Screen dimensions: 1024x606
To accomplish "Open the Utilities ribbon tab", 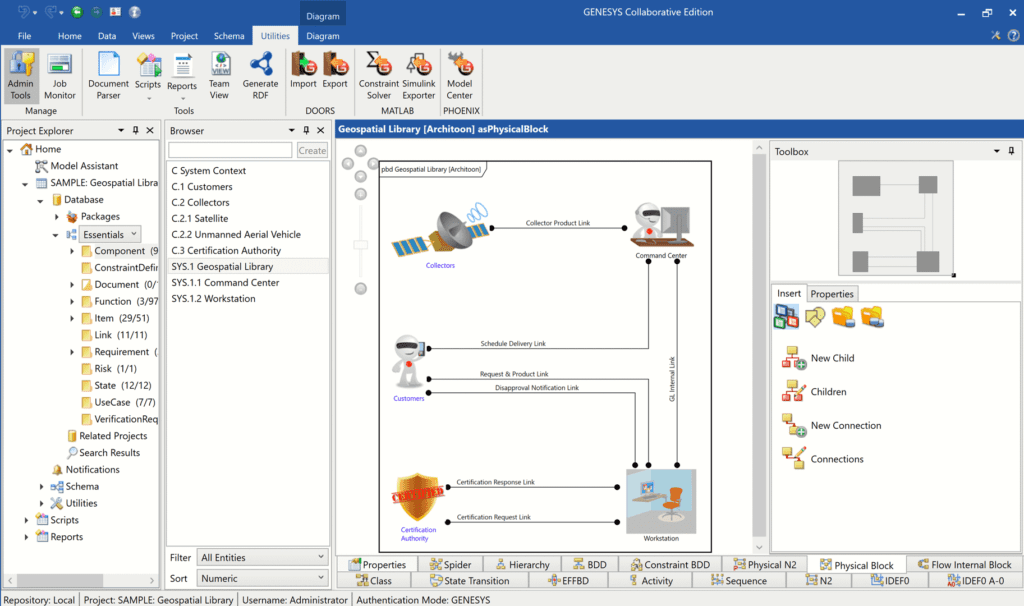I will coord(275,35).
